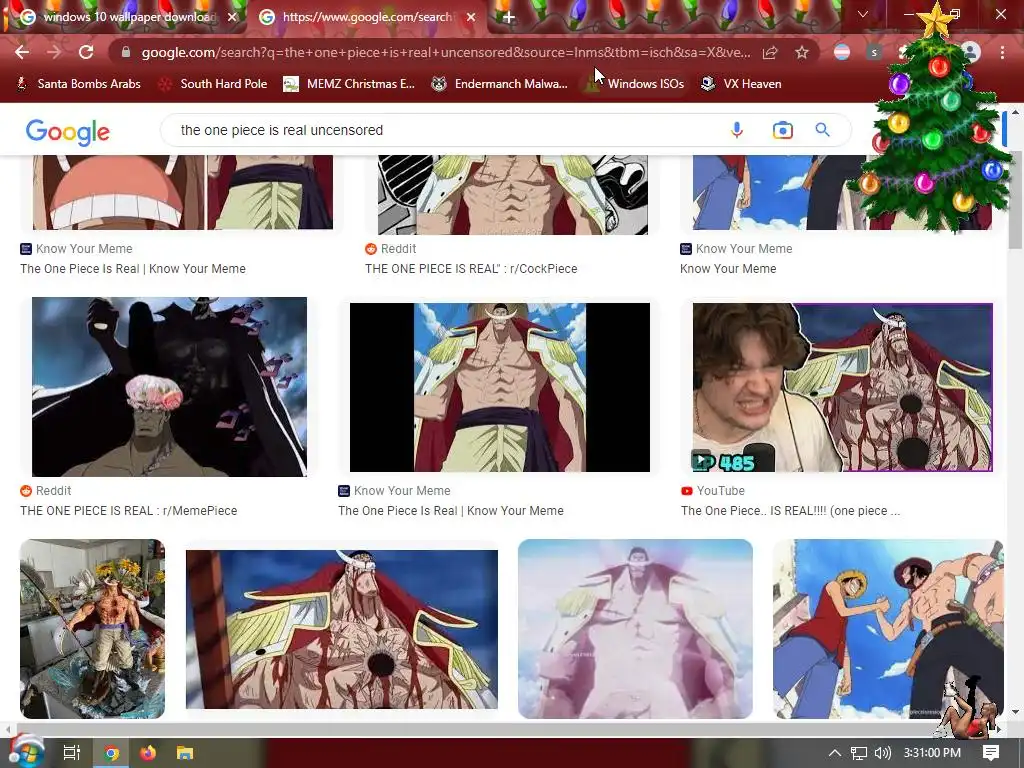Click the vertical scrollbar thumb
Viewport: 1024px width, 768px height.
(1016, 199)
